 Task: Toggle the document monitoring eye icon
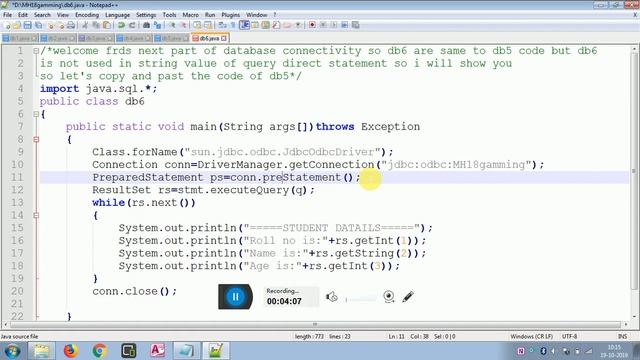pyautogui.click(x=298, y=25)
